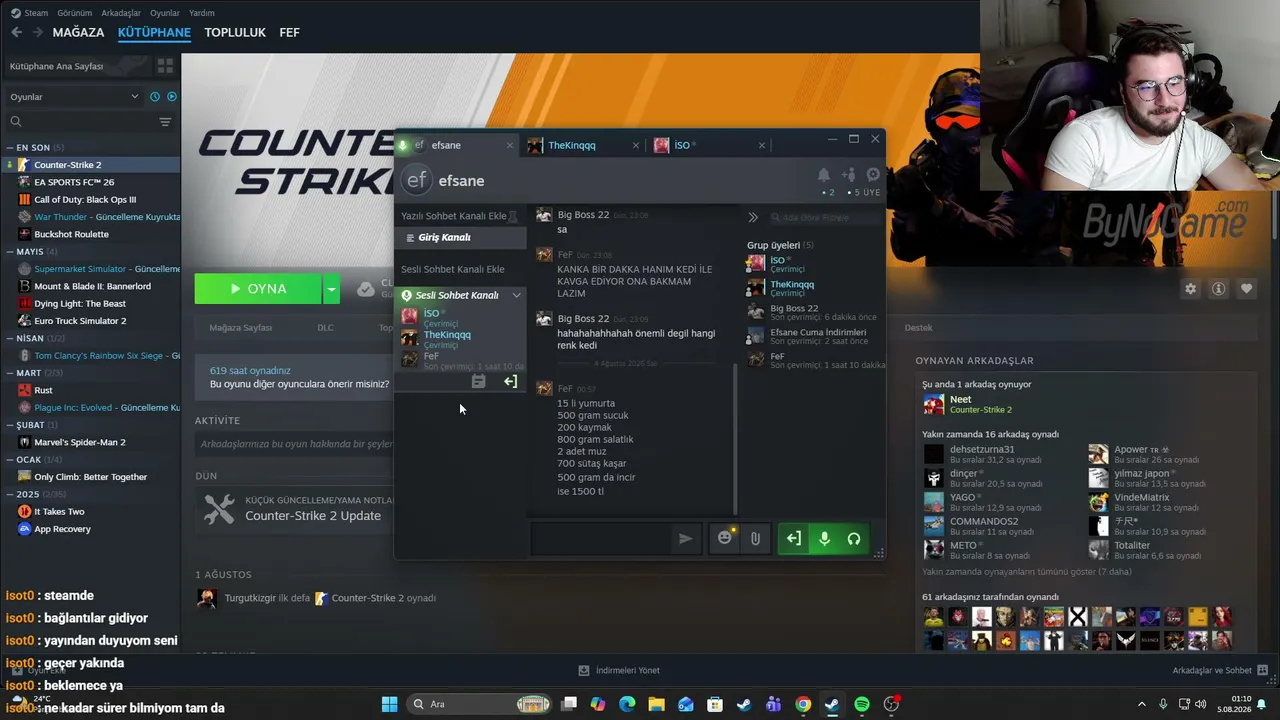Open Spotify from the taskbar
Viewport: 1280px width, 720px height.
pyautogui.click(x=862, y=704)
